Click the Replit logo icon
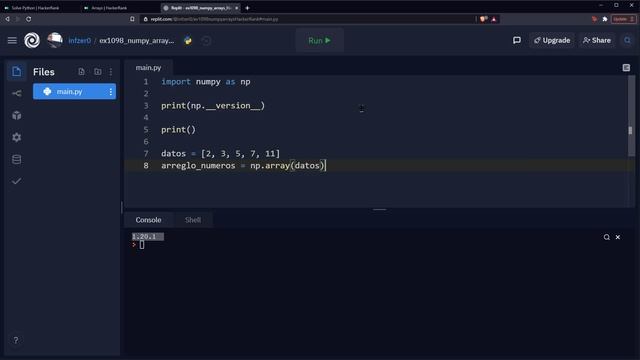Image resolution: width=640 pixels, height=360 pixels. pyautogui.click(x=32, y=40)
